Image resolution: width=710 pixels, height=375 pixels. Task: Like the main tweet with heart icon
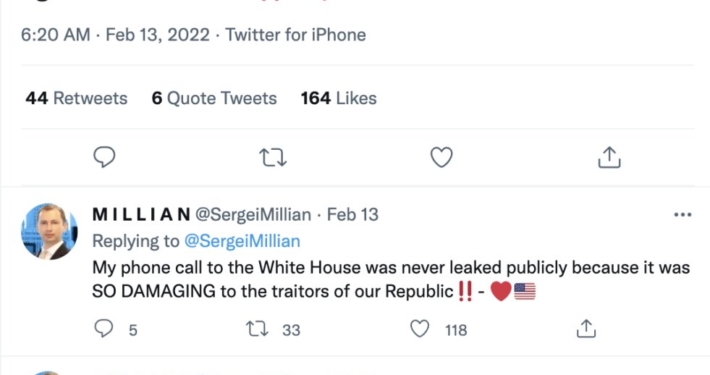pyautogui.click(x=441, y=157)
